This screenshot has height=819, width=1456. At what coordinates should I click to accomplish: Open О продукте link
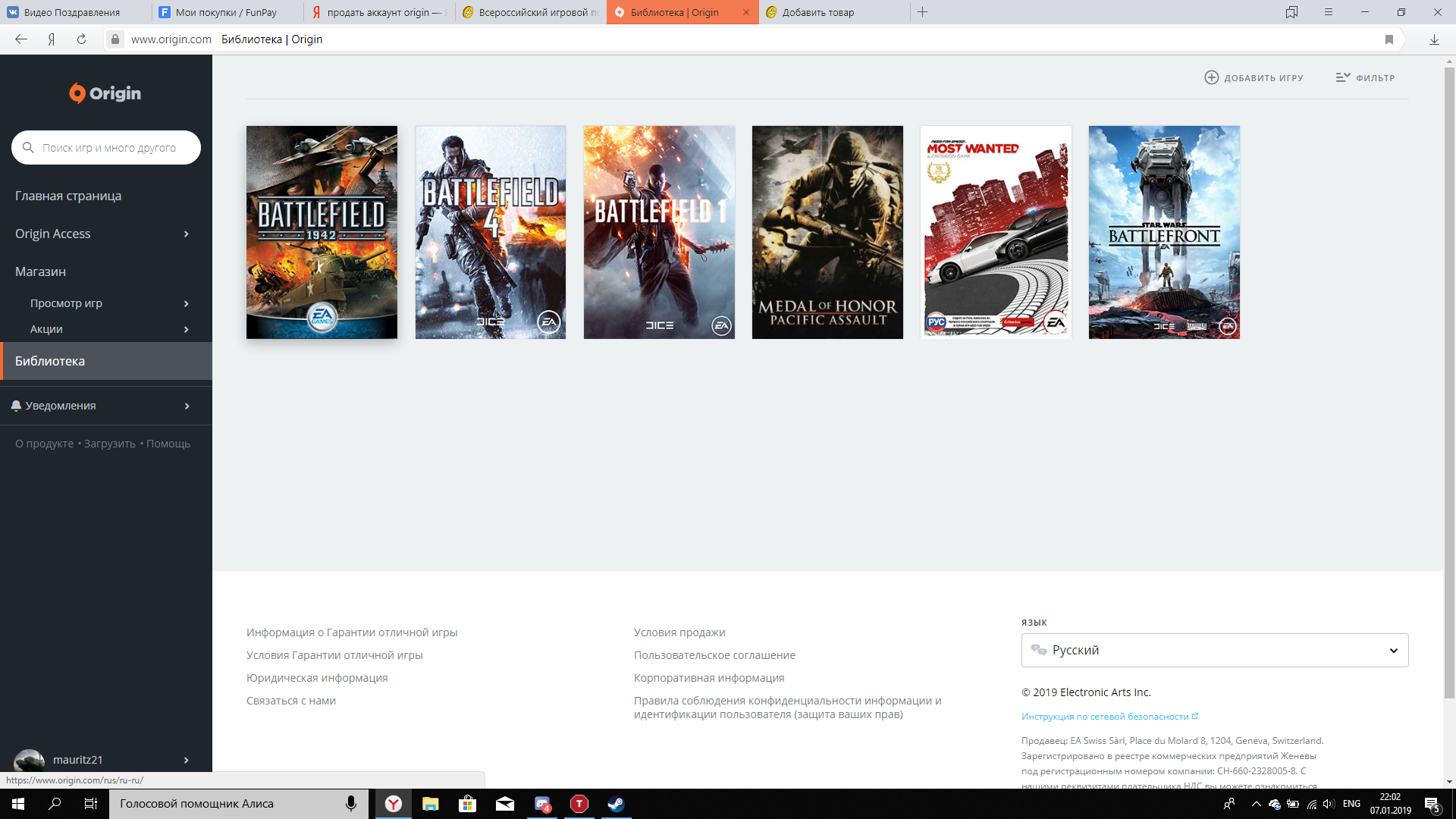tap(44, 444)
